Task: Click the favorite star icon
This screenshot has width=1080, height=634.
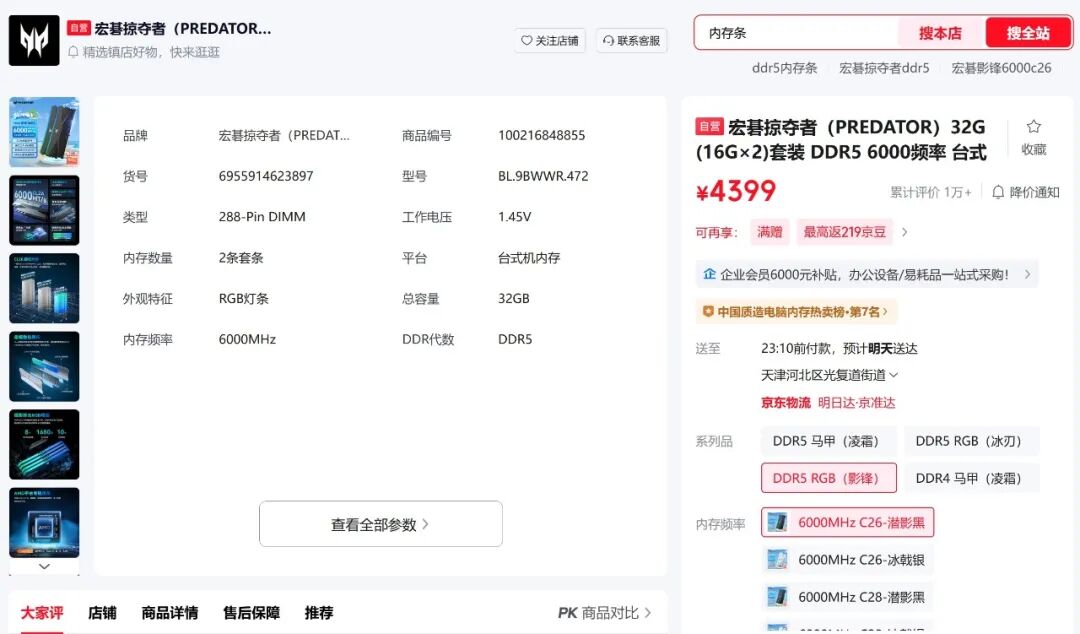Action: tap(1033, 127)
